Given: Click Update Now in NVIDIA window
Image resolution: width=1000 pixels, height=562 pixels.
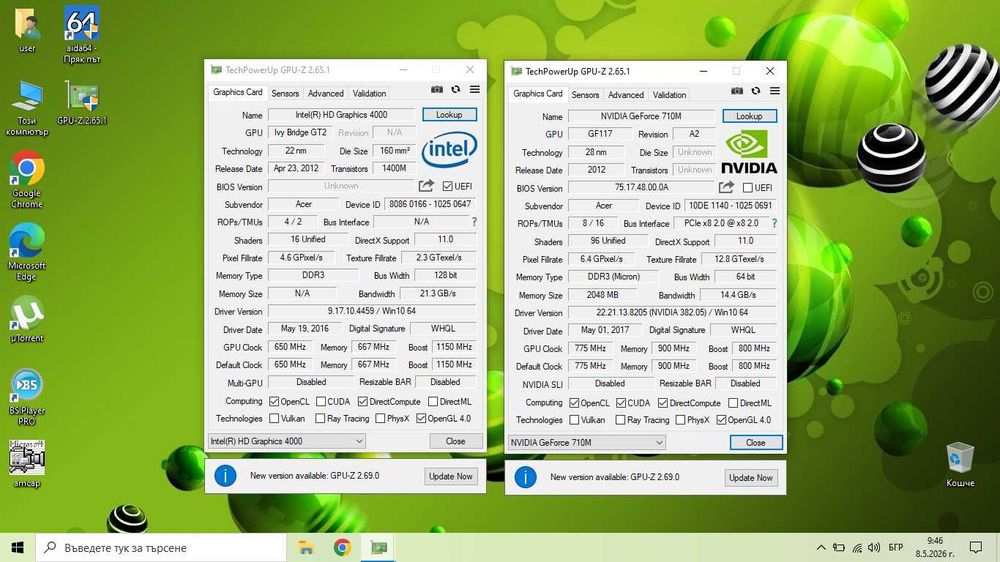Looking at the screenshot, I should pyautogui.click(x=751, y=477).
